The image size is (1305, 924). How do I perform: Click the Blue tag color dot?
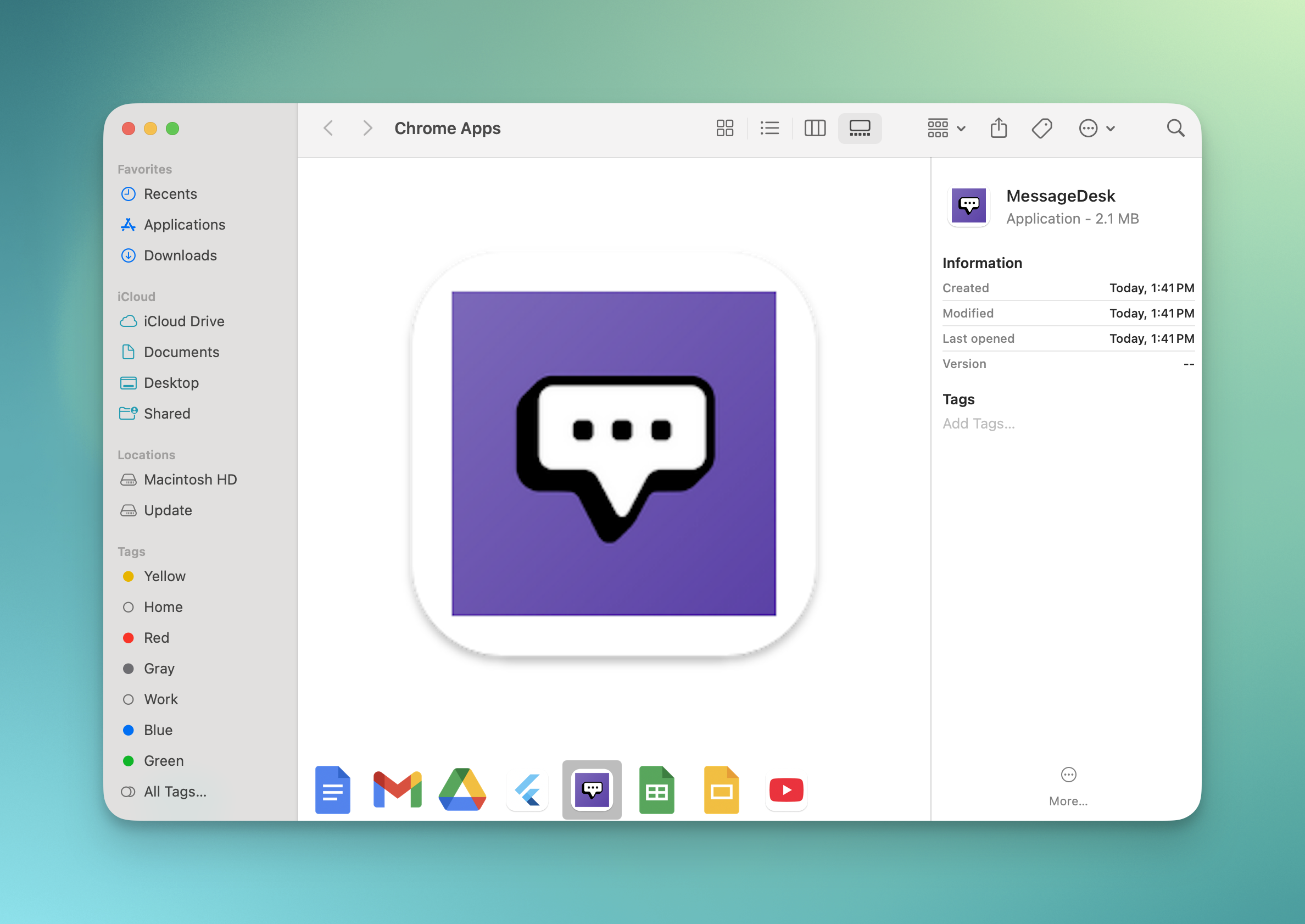(x=129, y=730)
